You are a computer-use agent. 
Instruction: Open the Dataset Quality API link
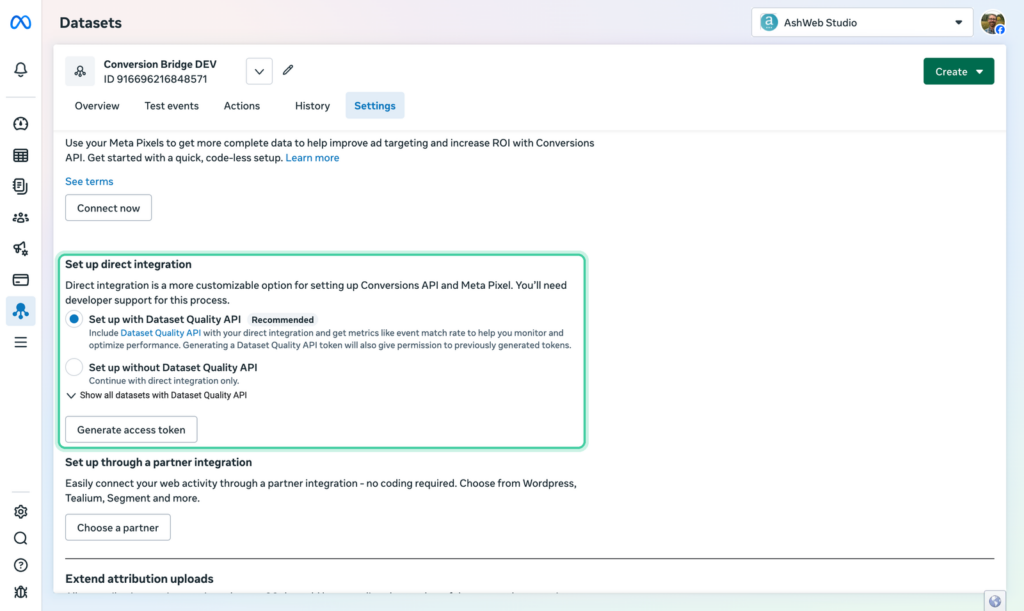point(161,333)
